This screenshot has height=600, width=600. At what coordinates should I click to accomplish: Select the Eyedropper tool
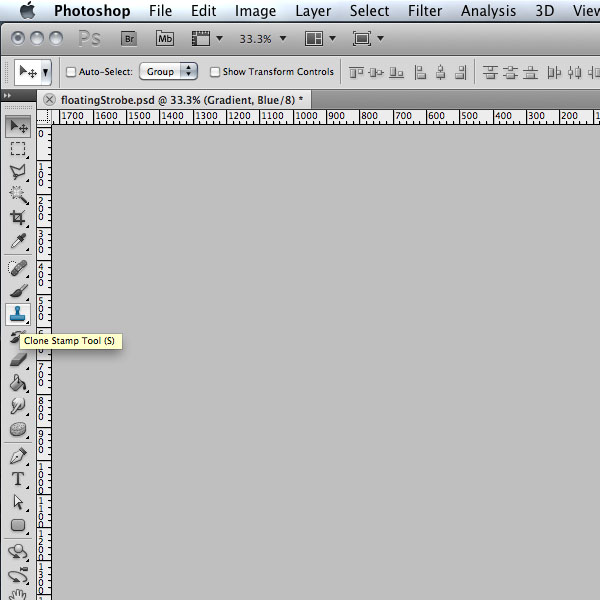(18, 241)
